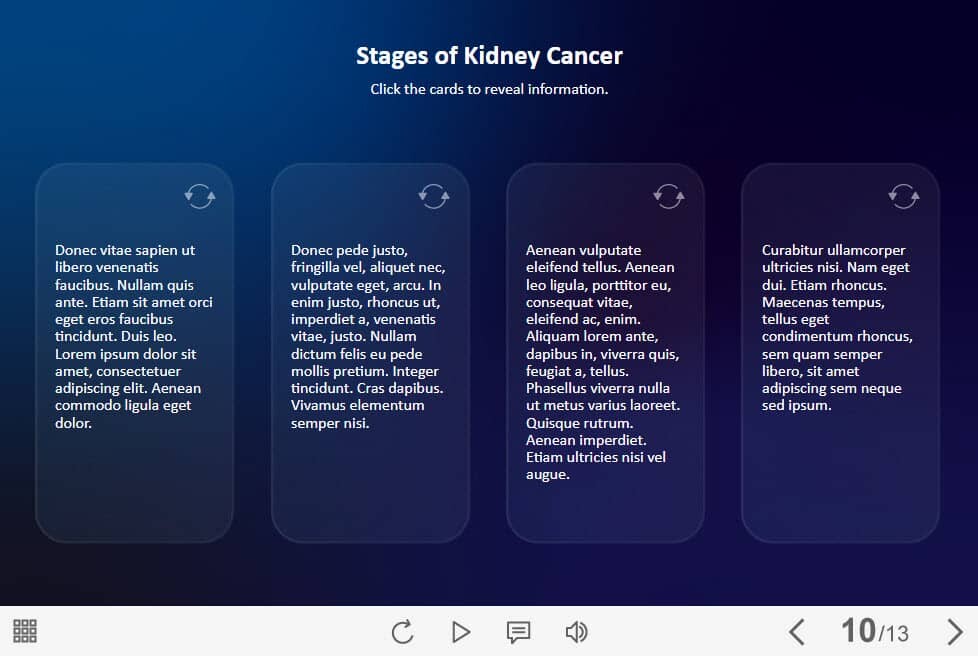Click the 'Stages of Kidney Cancer' title
Viewport: 978px width, 656px height.
(489, 56)
